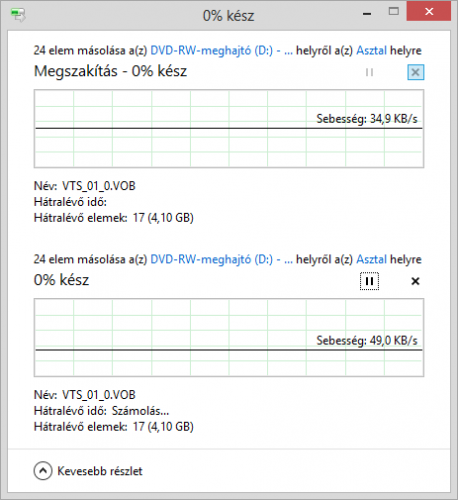Screen dimensions: 458x500
Task: Click the second speed graph showing 49,0 KB/s
Action: coord(229,337)
